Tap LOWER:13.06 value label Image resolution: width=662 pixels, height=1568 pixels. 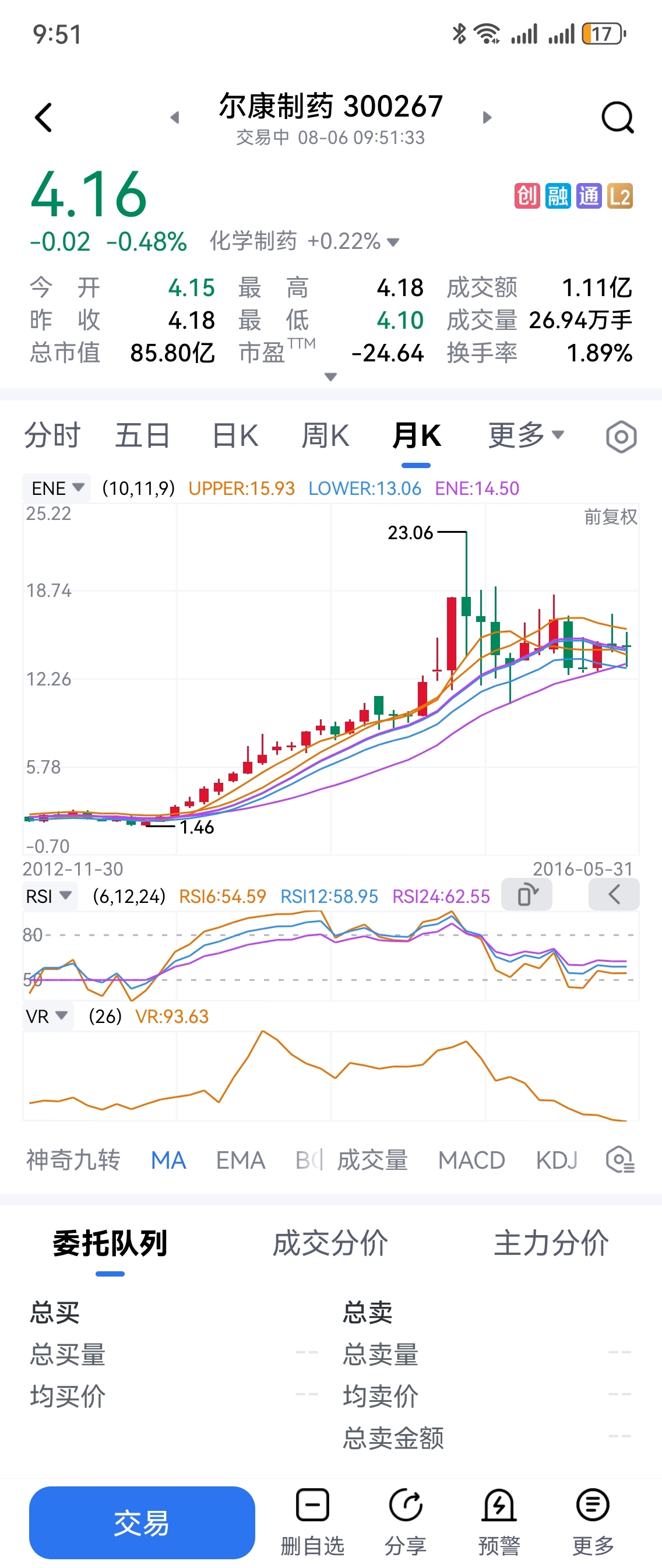tap(364, 488)
